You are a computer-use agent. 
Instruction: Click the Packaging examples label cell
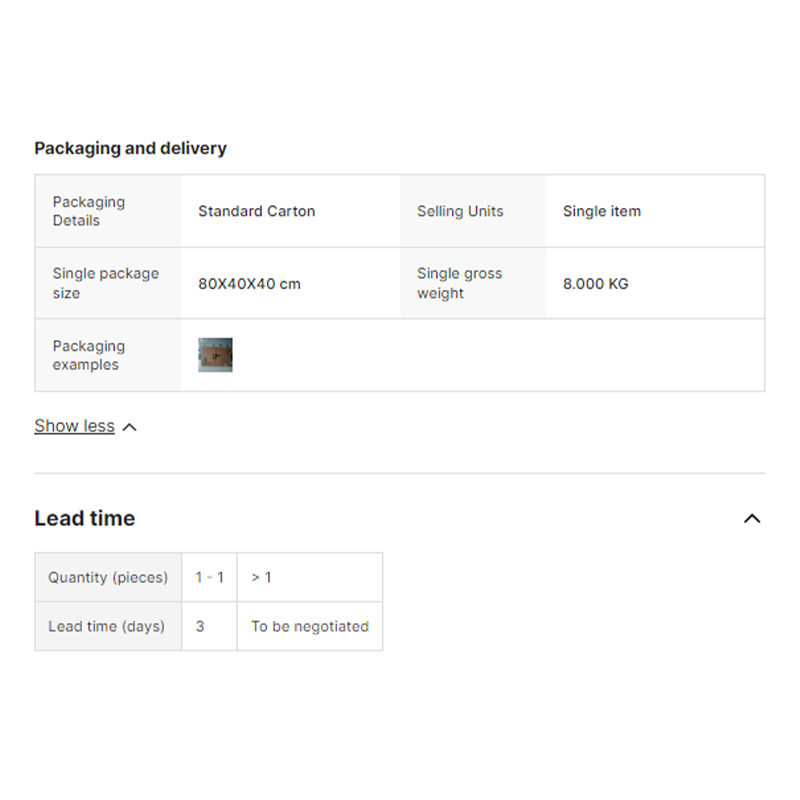point(89,355)
